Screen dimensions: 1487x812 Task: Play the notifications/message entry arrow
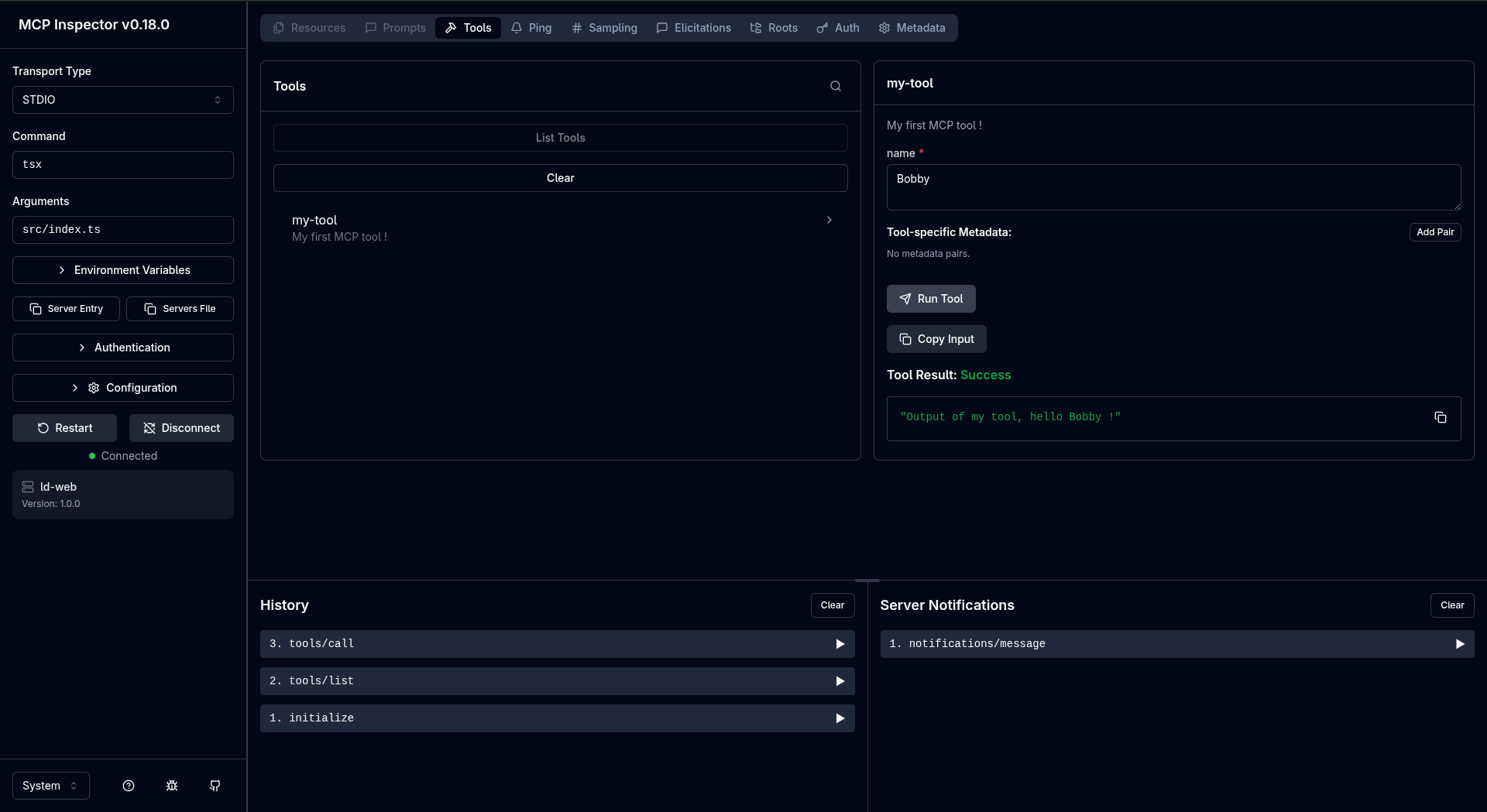(1460, 643)
